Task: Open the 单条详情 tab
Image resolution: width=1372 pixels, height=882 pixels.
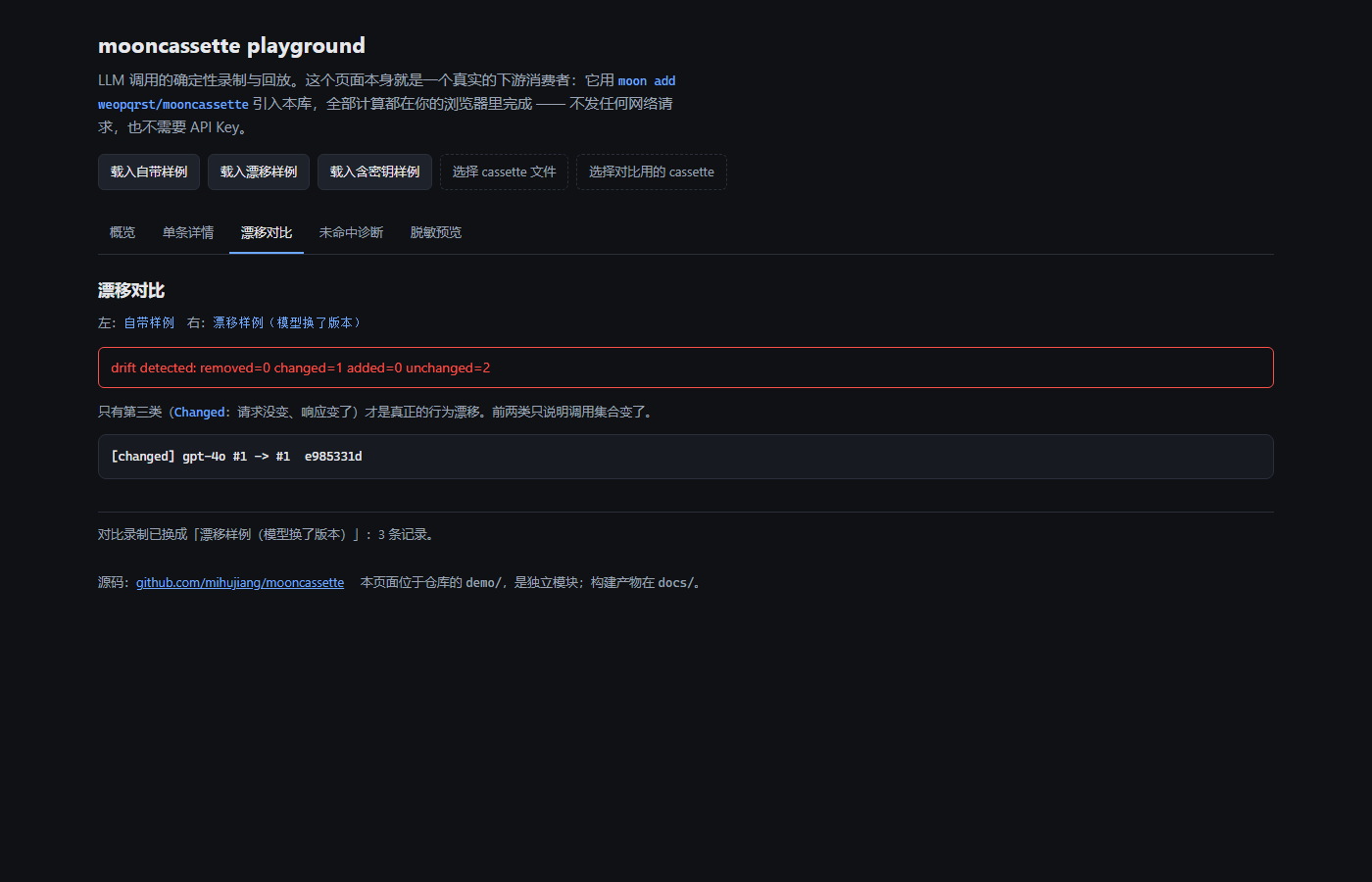Action: pyautogui.click(x=188, y=232)
